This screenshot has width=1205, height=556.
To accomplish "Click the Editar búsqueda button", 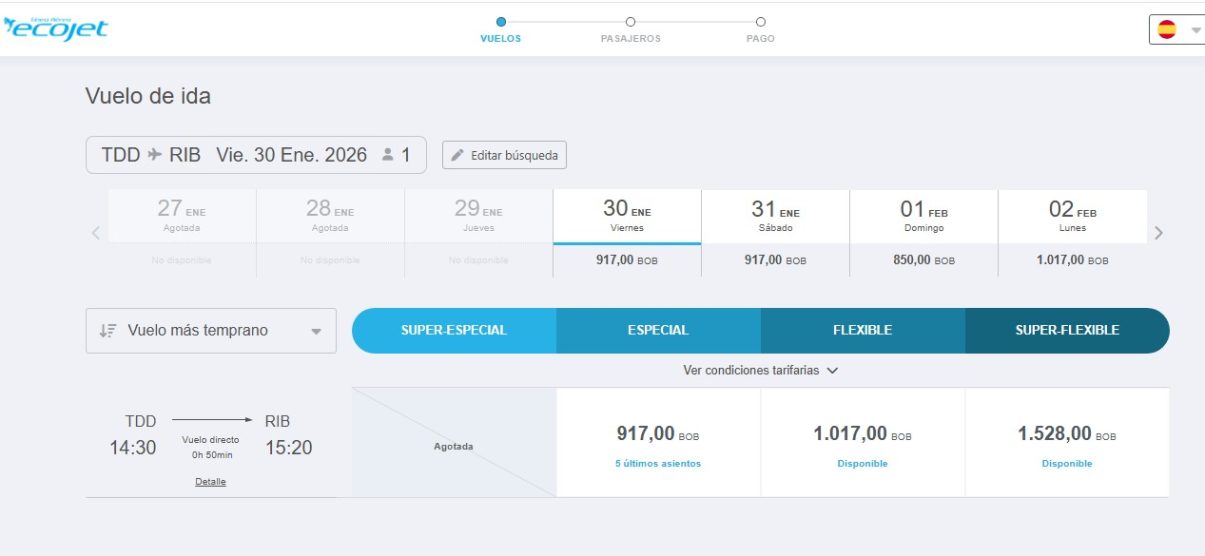I will pyautogui.click(x=505, y=155).
